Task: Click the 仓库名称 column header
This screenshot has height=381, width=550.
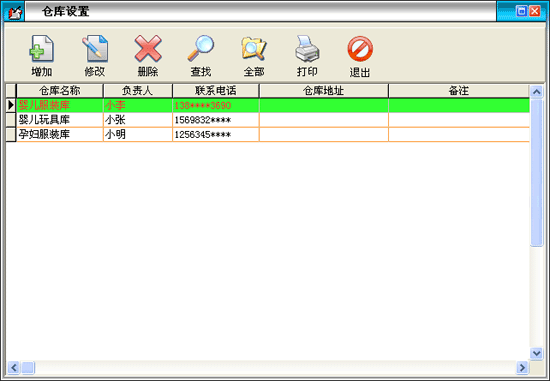Action: tap(60, 91)
